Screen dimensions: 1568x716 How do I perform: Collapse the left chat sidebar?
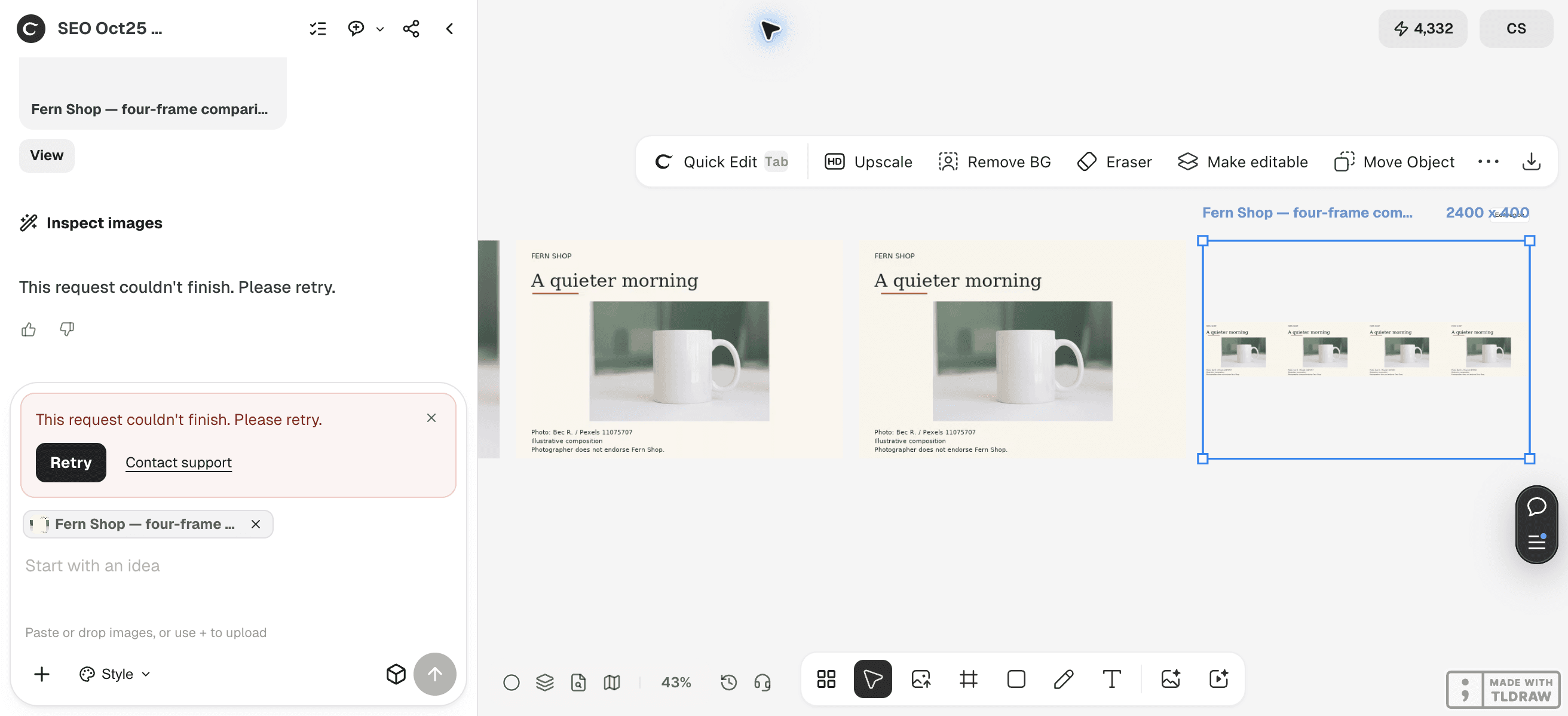[449, 29]
